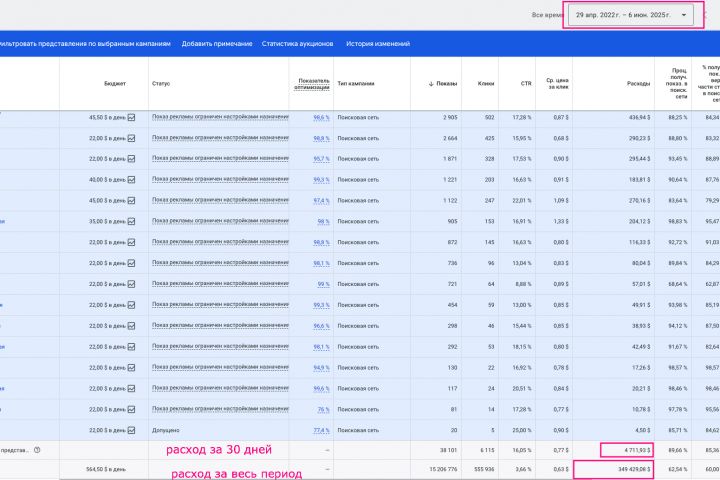Screen dimensions: 720x480
Task: Click total clicks 555 936
Action: (484, 469)
